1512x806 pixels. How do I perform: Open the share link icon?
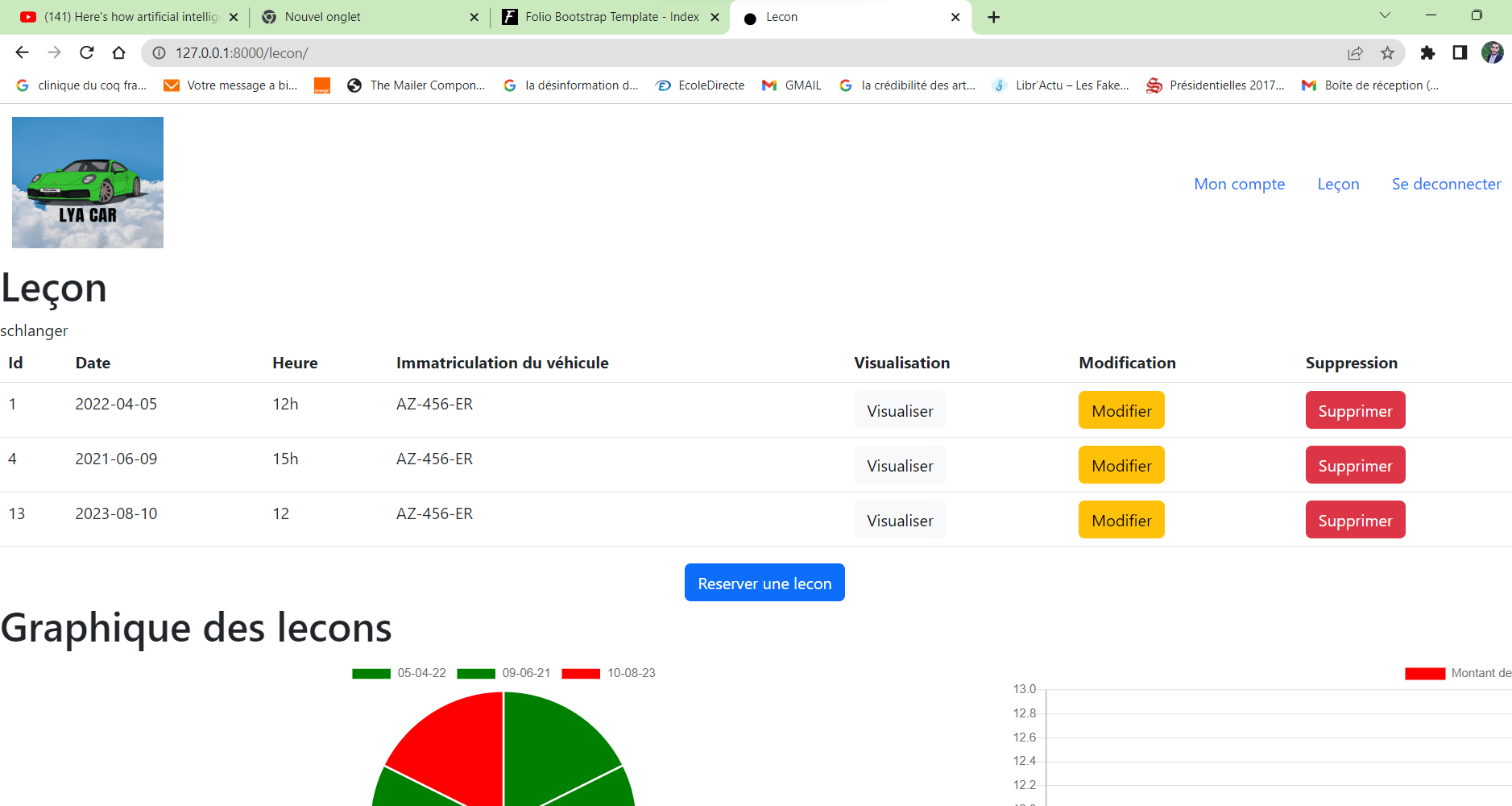[1356, 52]
